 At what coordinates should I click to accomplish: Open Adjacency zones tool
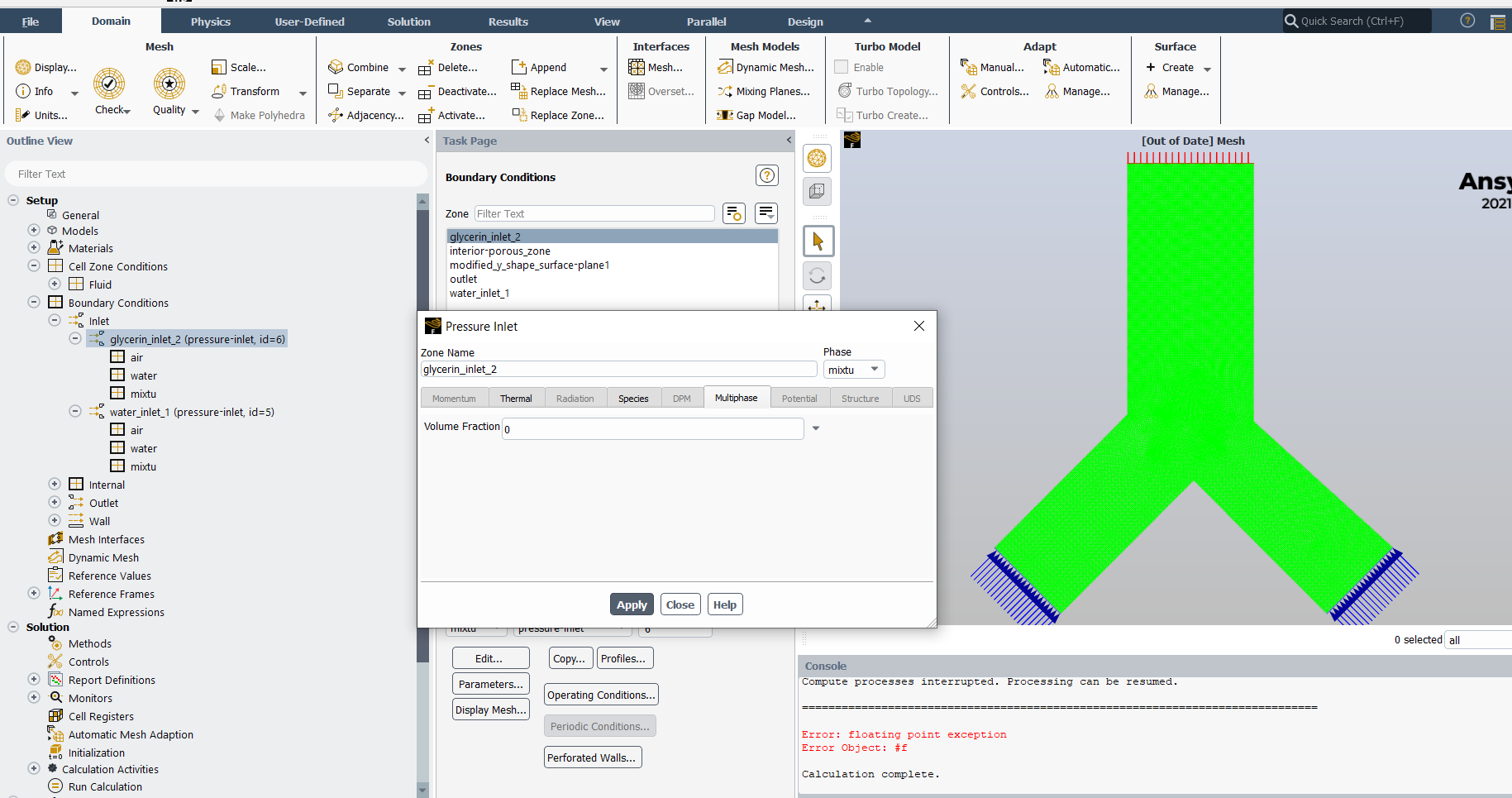tap(366, 116)
